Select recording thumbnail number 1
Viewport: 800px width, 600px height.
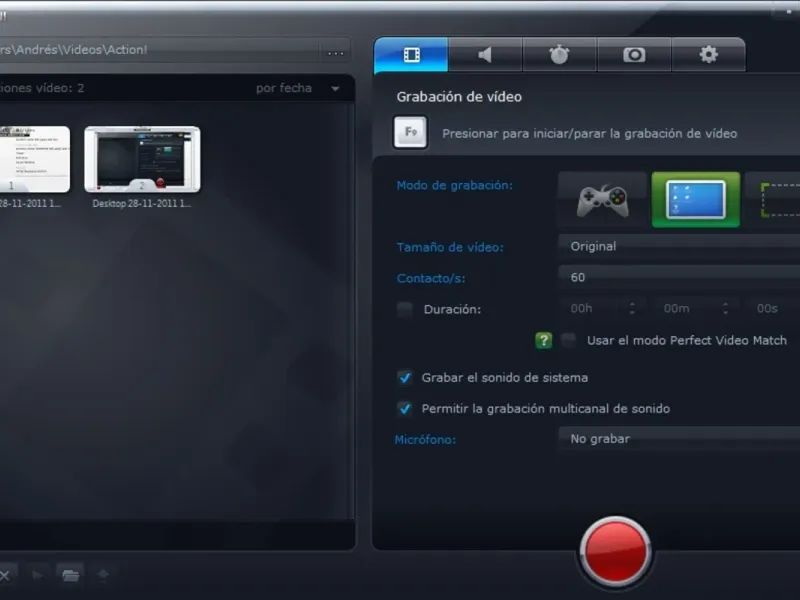click(35, 159)
